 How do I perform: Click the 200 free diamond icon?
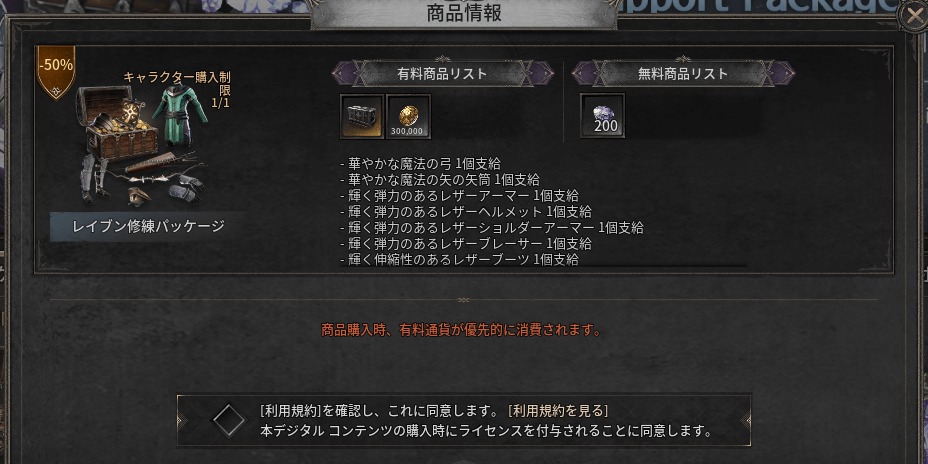(602, 116)
